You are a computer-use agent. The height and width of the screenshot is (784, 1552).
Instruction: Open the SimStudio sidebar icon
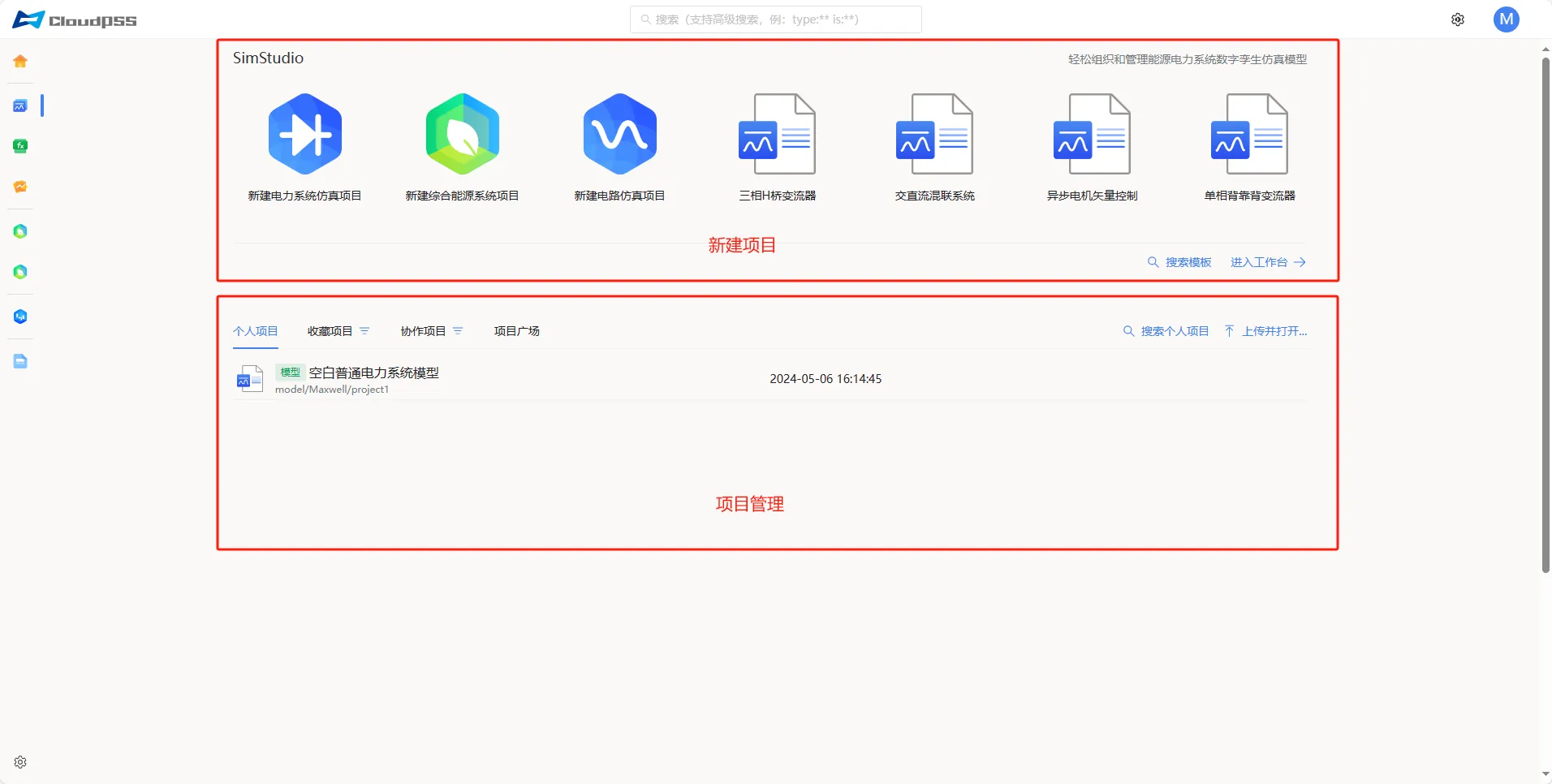20,106
